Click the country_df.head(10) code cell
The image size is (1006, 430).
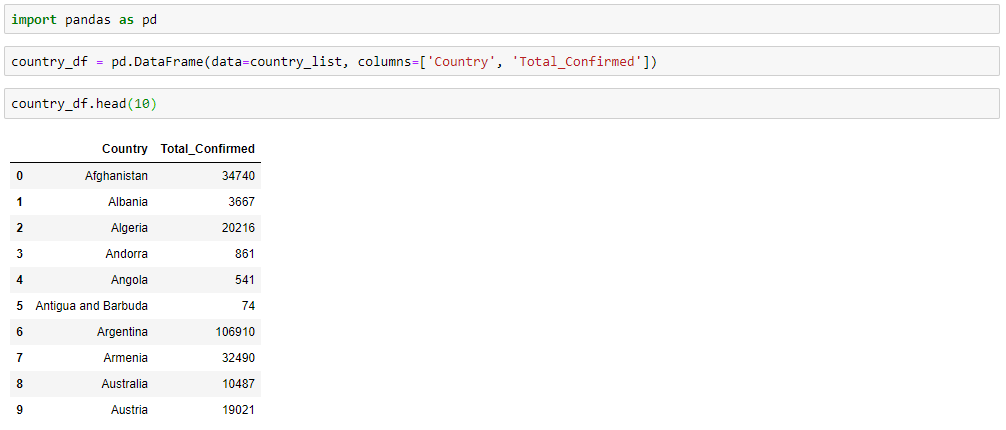(502, 103)
